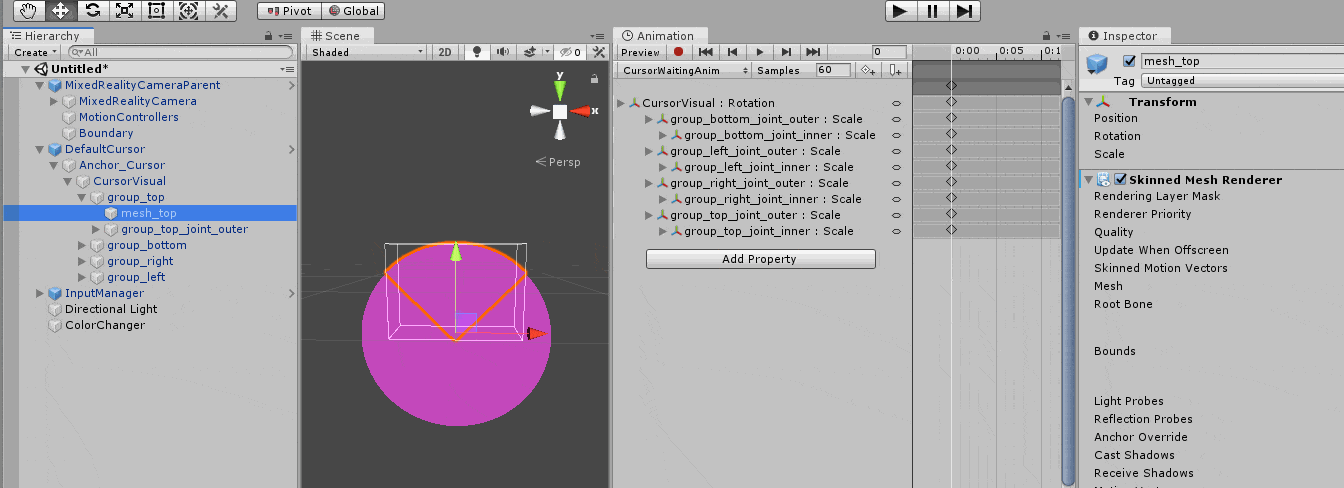Enable animation keyframe recording
Viewport: 1344px width, 488px height.
pos(678,52)
